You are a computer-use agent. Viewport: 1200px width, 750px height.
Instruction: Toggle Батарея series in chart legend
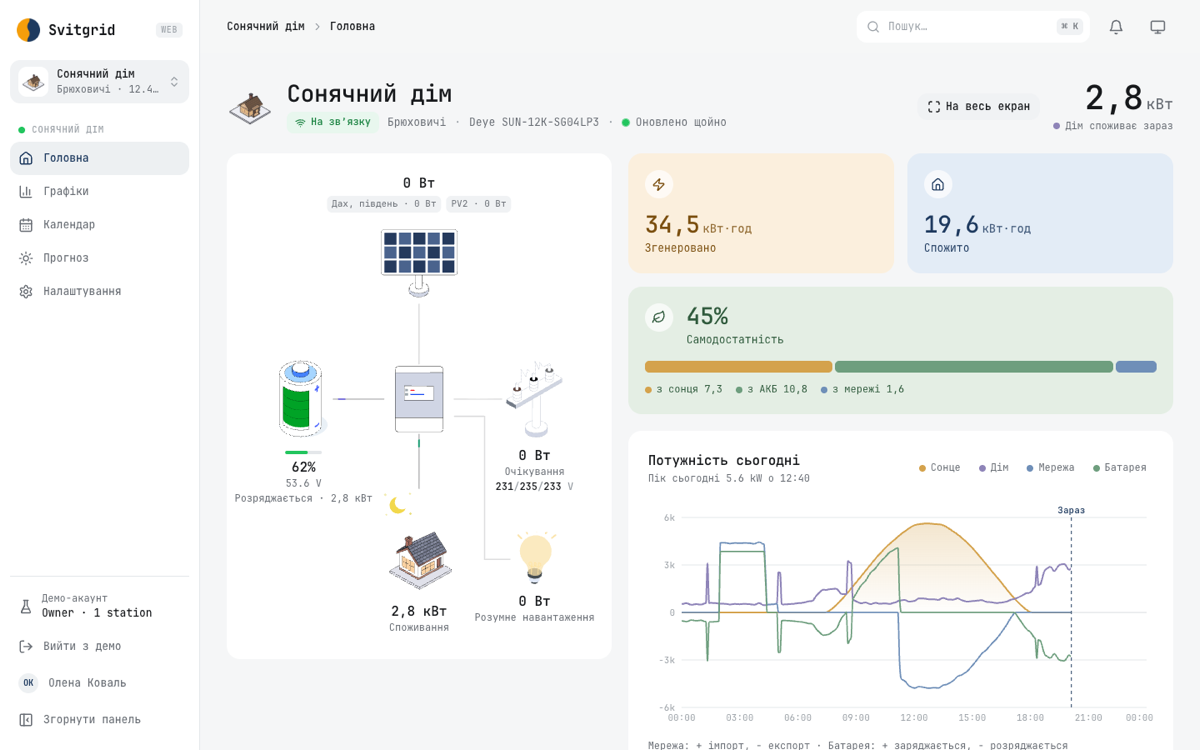tap(1120, 468)
